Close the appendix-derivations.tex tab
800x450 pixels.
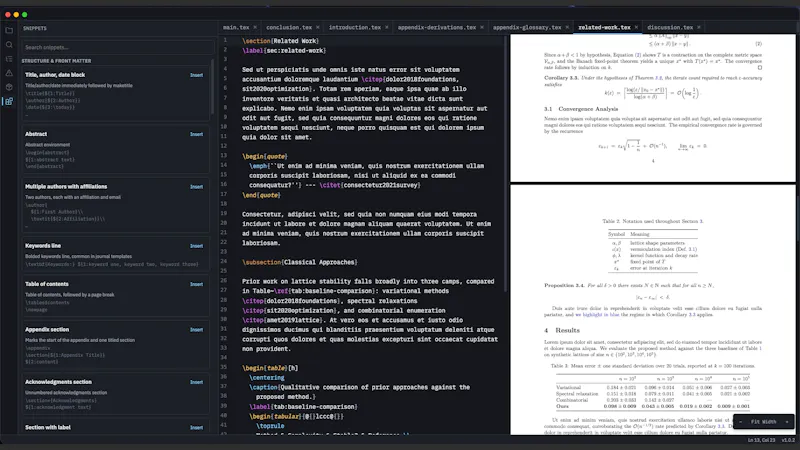tap(482, 28)
